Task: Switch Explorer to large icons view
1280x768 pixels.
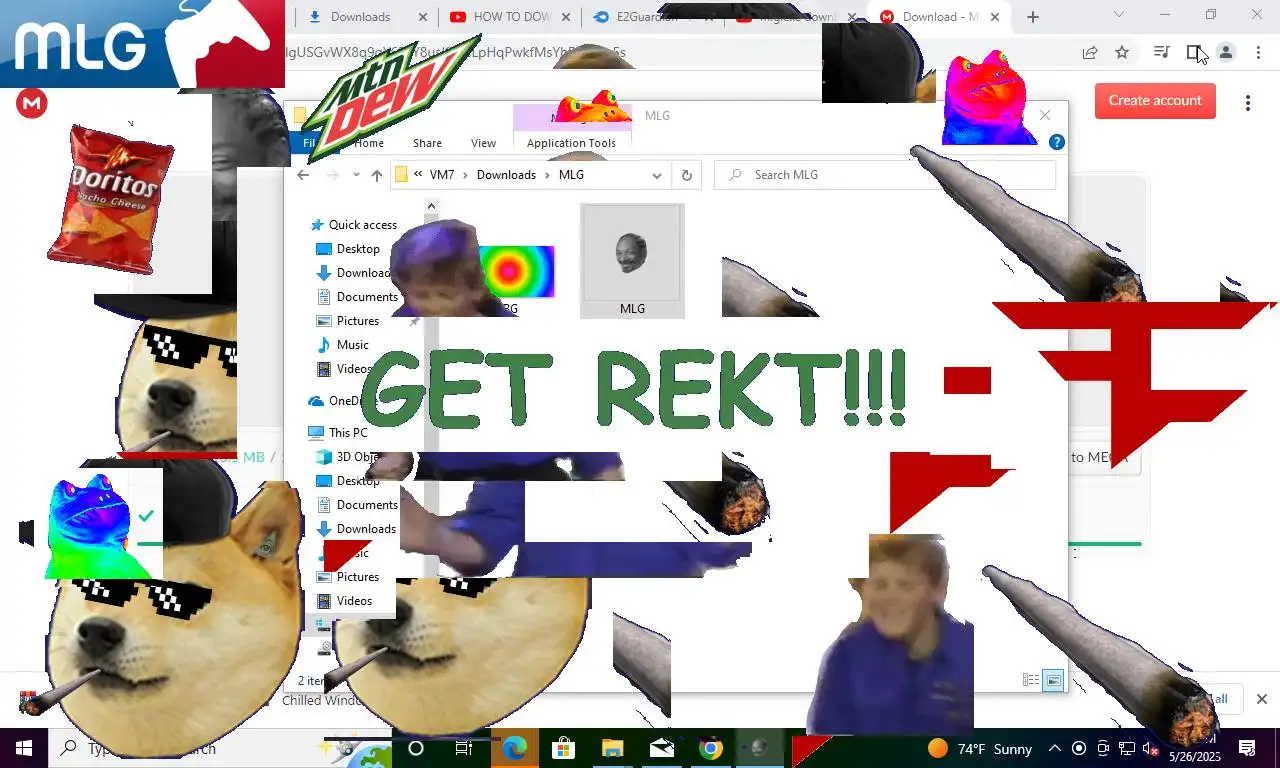Action: [x=1053, y=680]
